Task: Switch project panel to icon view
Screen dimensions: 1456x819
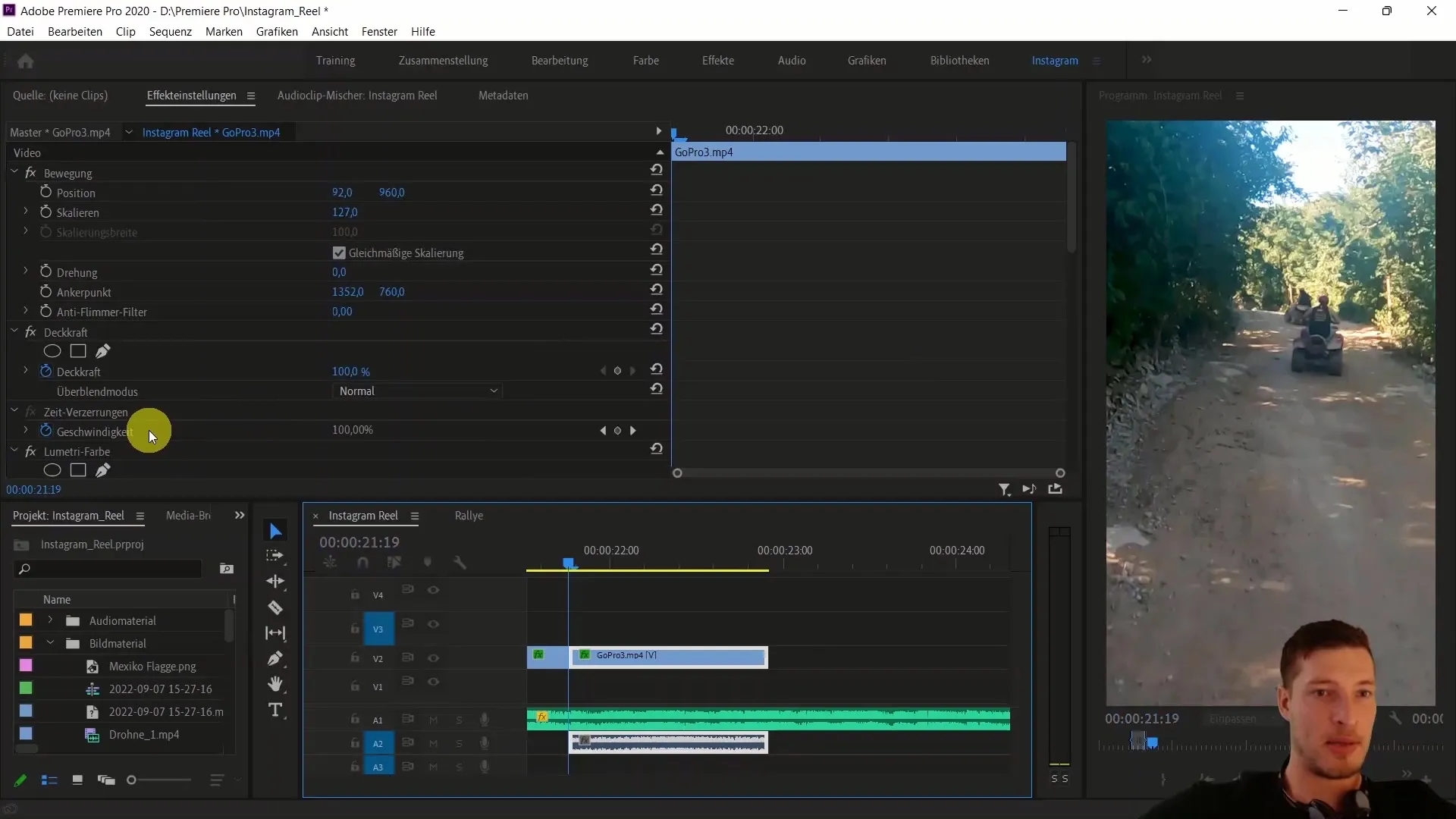Action: [77, 780]
